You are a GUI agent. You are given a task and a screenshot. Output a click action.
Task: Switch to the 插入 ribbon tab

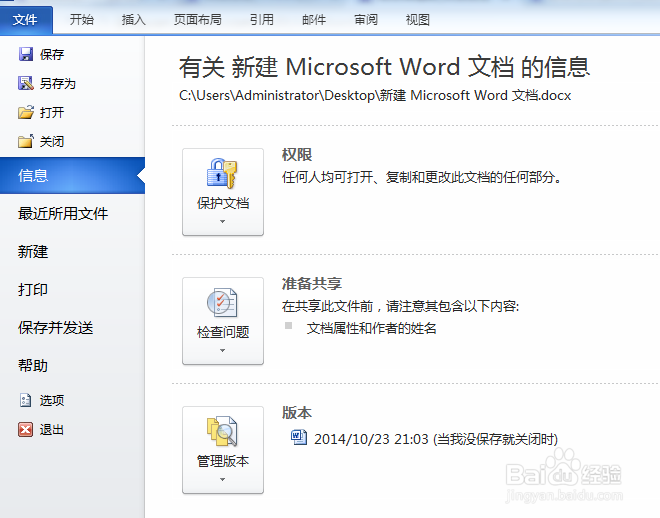point(133,19)
